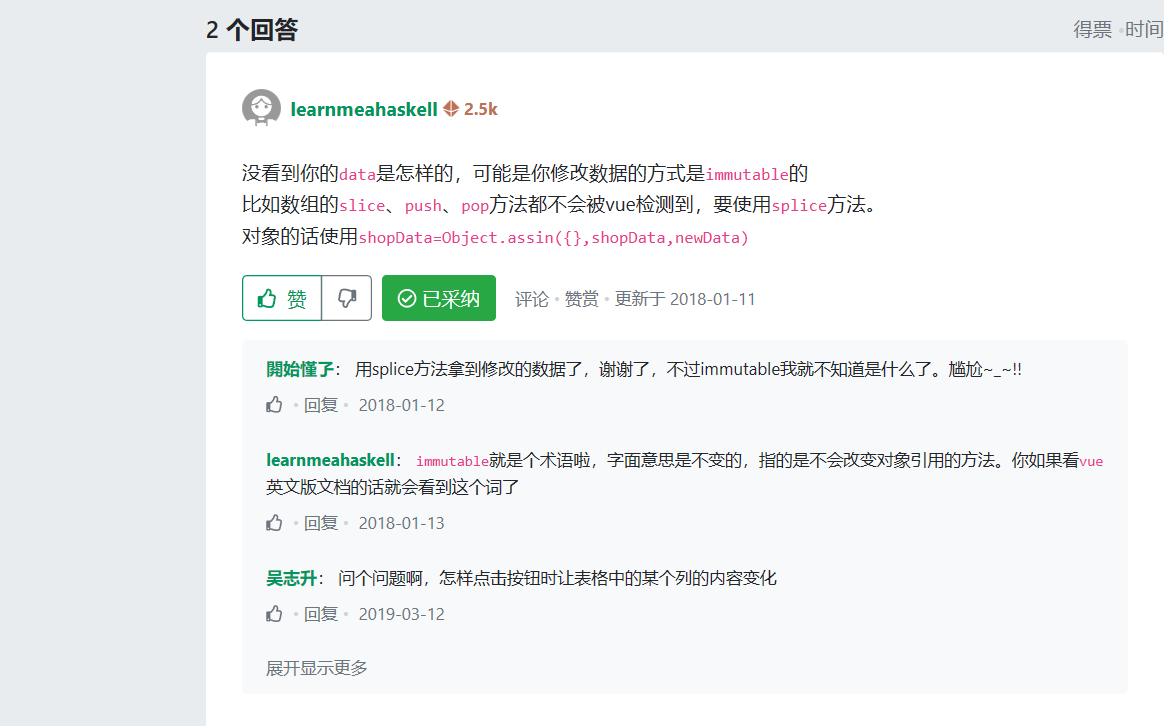Open learnmeahaskell profile in comment thread
1164x726 pixels.
330,460
